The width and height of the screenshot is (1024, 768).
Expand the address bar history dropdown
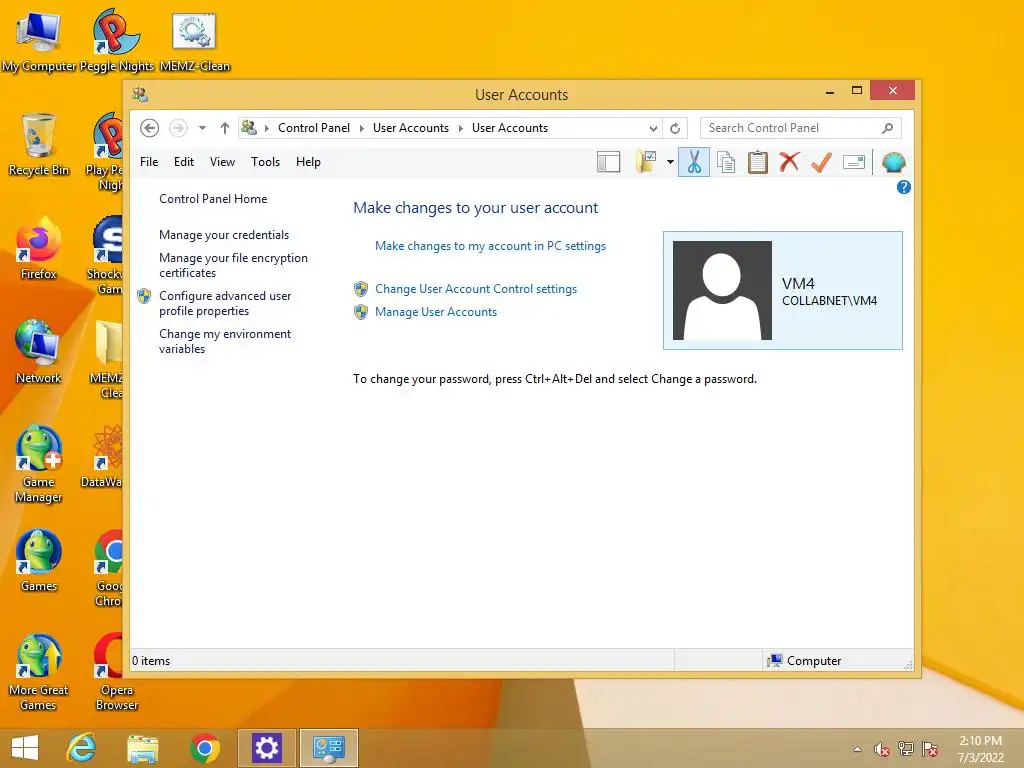[653, 129]
